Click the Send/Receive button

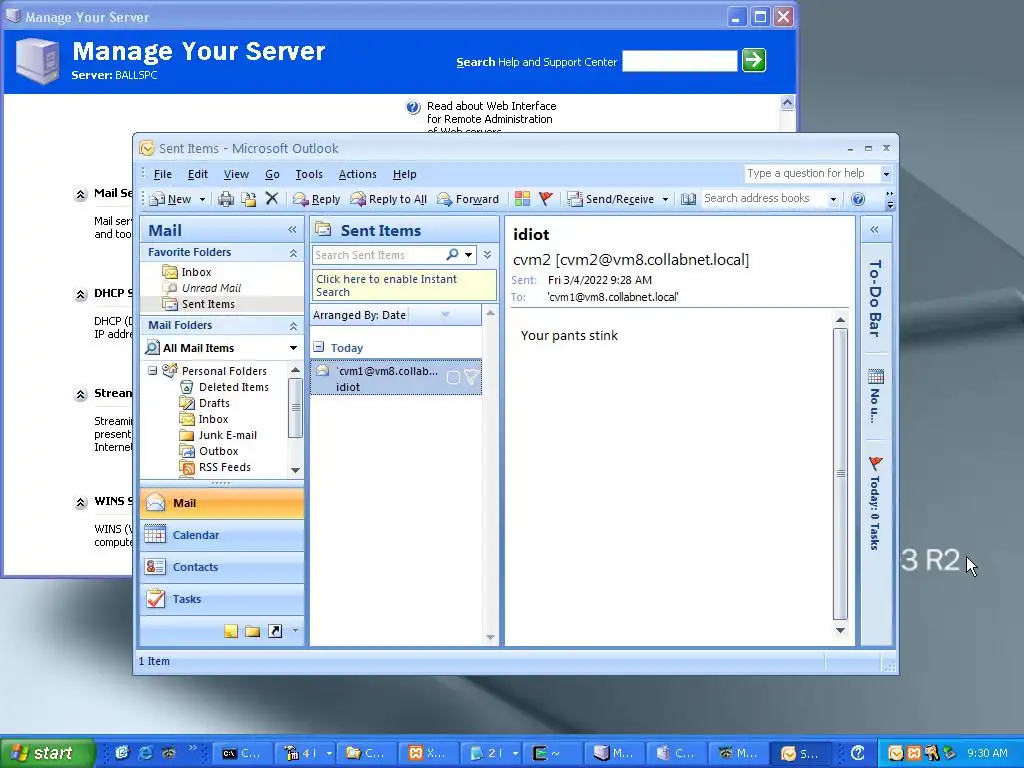pyautogui.click(x=611, y=199)
